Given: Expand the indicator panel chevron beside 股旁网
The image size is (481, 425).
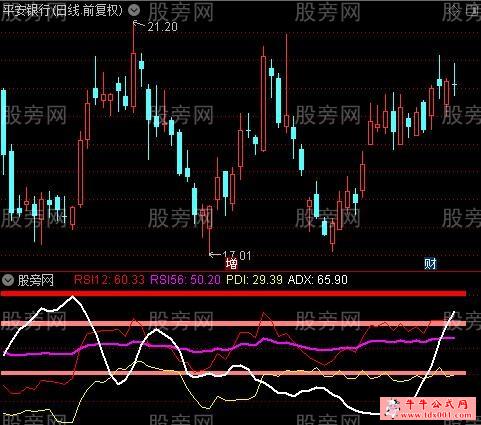Looking at the screenshot, I should click(8, 280).
